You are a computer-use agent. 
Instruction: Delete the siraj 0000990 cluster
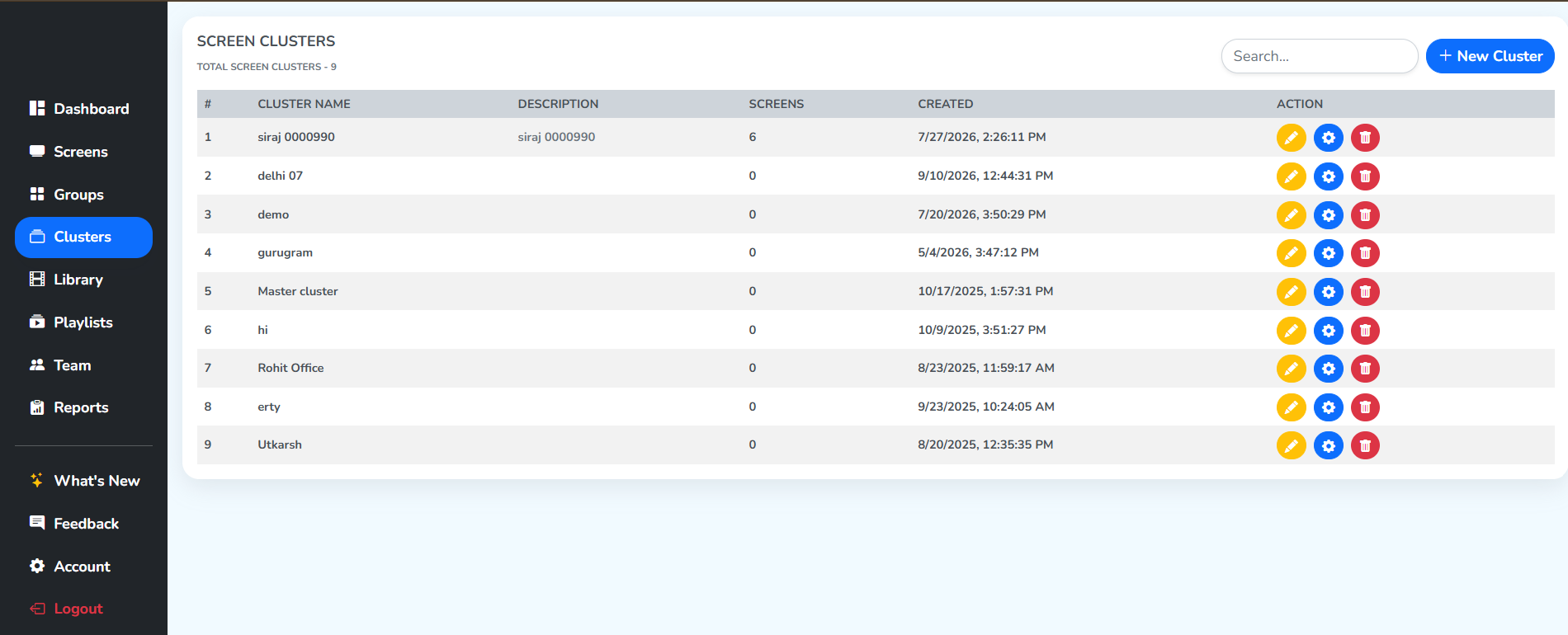(1365, 138)
